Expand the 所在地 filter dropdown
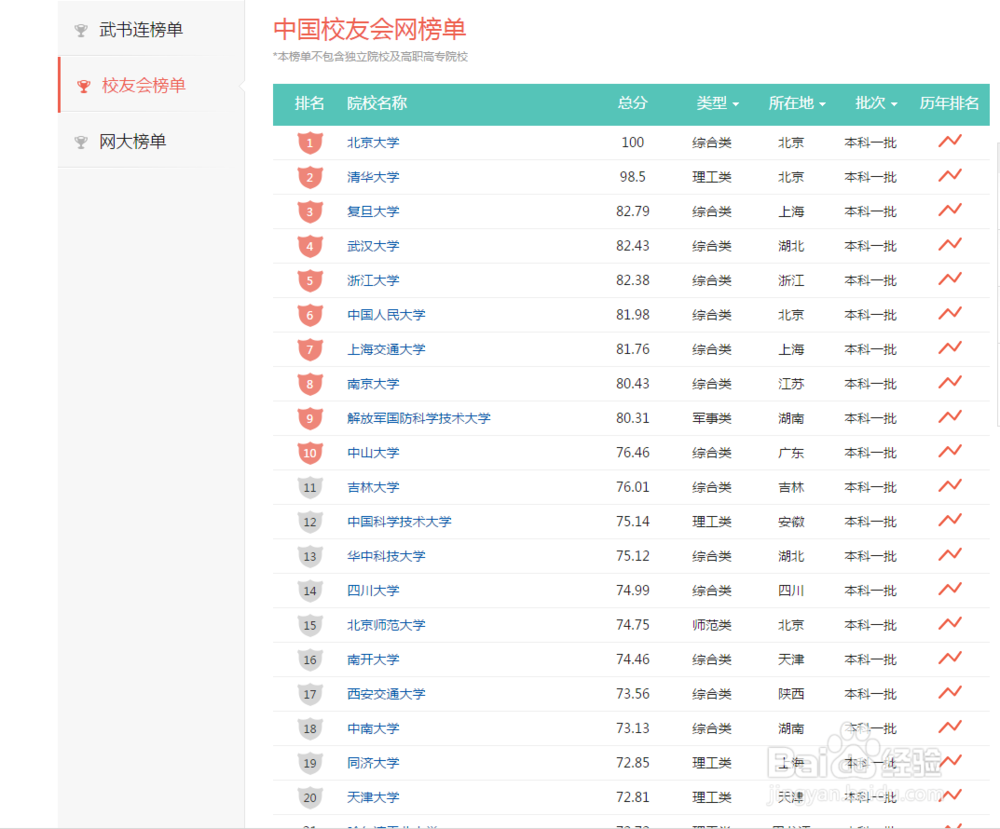This screenshot has height=829, width=1000. [797, 103]
